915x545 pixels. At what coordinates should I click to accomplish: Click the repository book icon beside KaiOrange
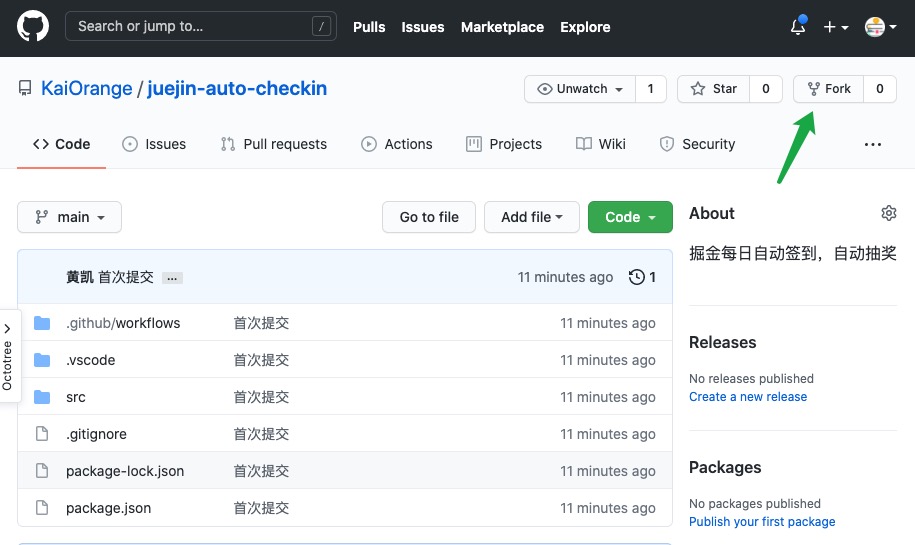point(25,88)
